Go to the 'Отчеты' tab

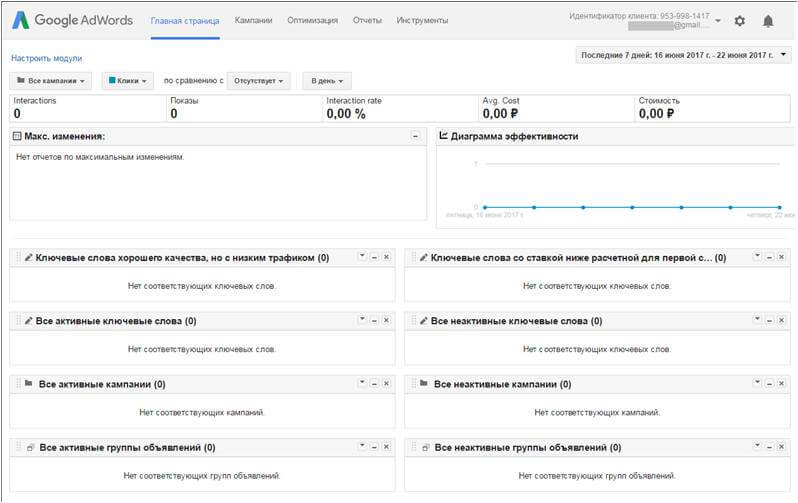[367, 20]
